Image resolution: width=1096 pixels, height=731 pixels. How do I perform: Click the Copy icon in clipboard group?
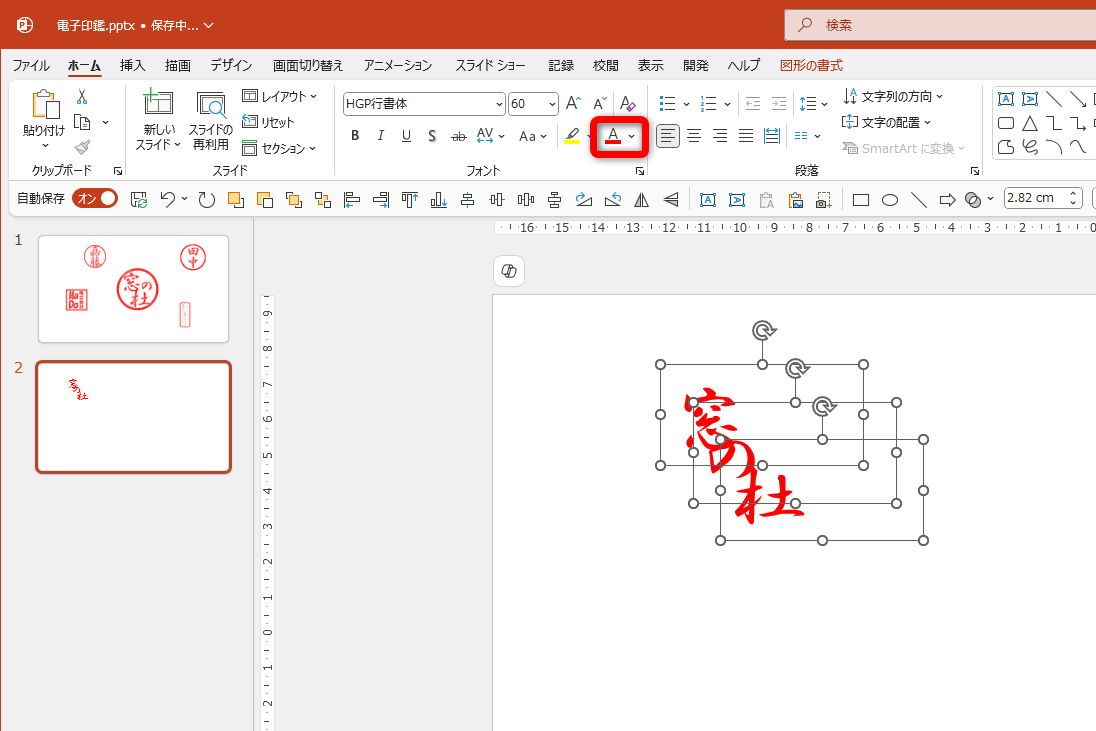click(x=82, y=122)
